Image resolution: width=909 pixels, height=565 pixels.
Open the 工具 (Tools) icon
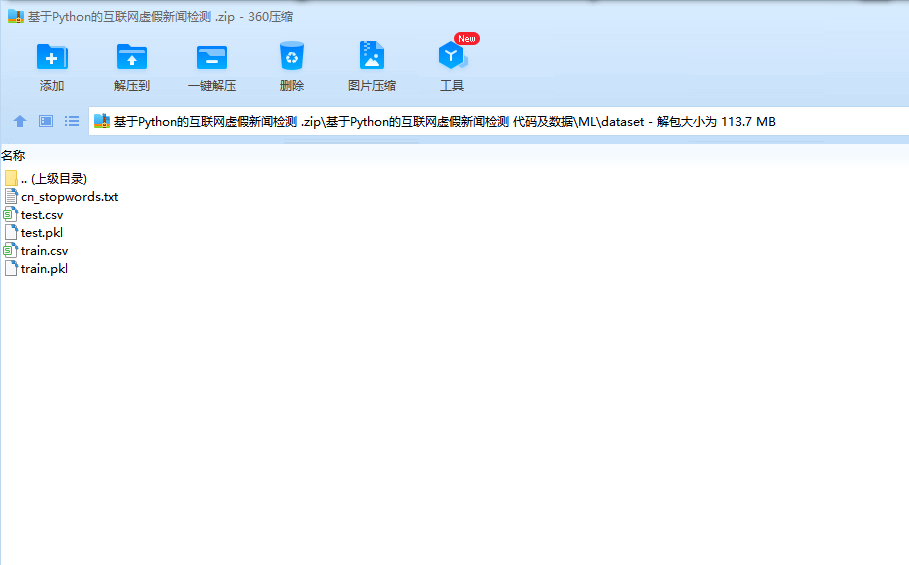coord(452,56)
